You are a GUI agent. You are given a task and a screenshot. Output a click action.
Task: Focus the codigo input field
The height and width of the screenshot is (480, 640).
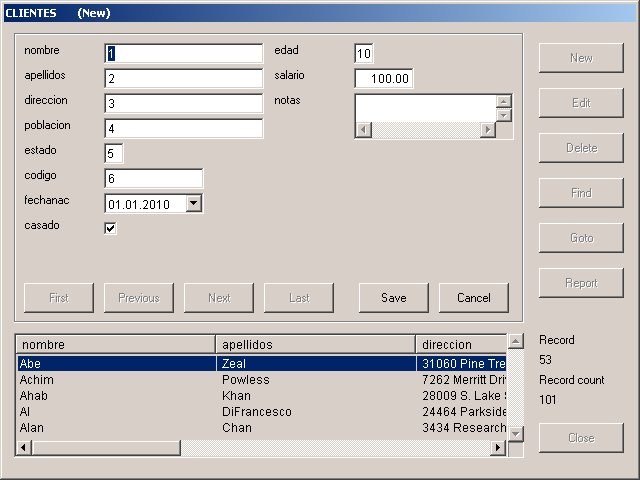pos(153,178)
